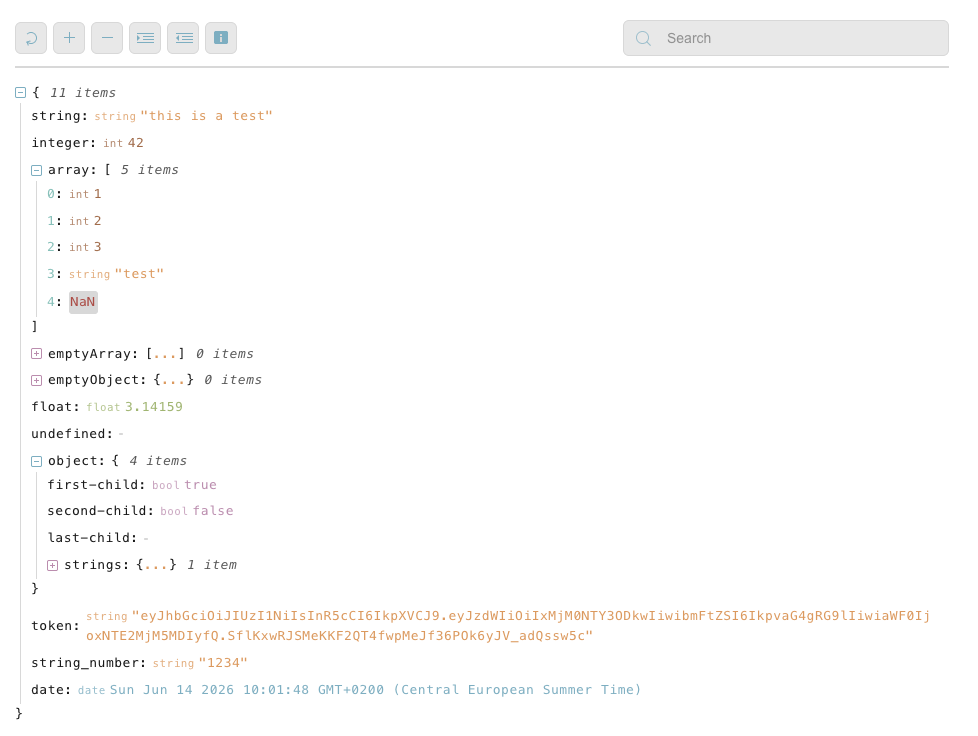Click the reset/reload toolbar icon
Screen dimensions: 978x736
[31, 38]
